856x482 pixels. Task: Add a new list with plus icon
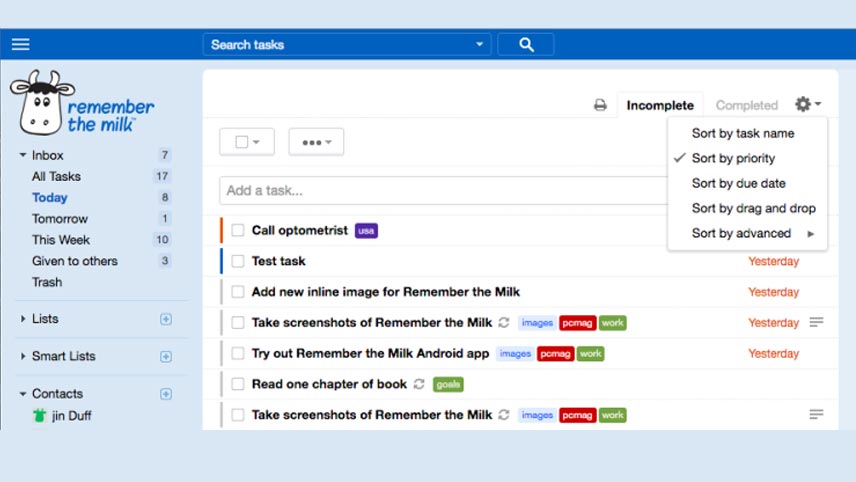coord(166,319)
